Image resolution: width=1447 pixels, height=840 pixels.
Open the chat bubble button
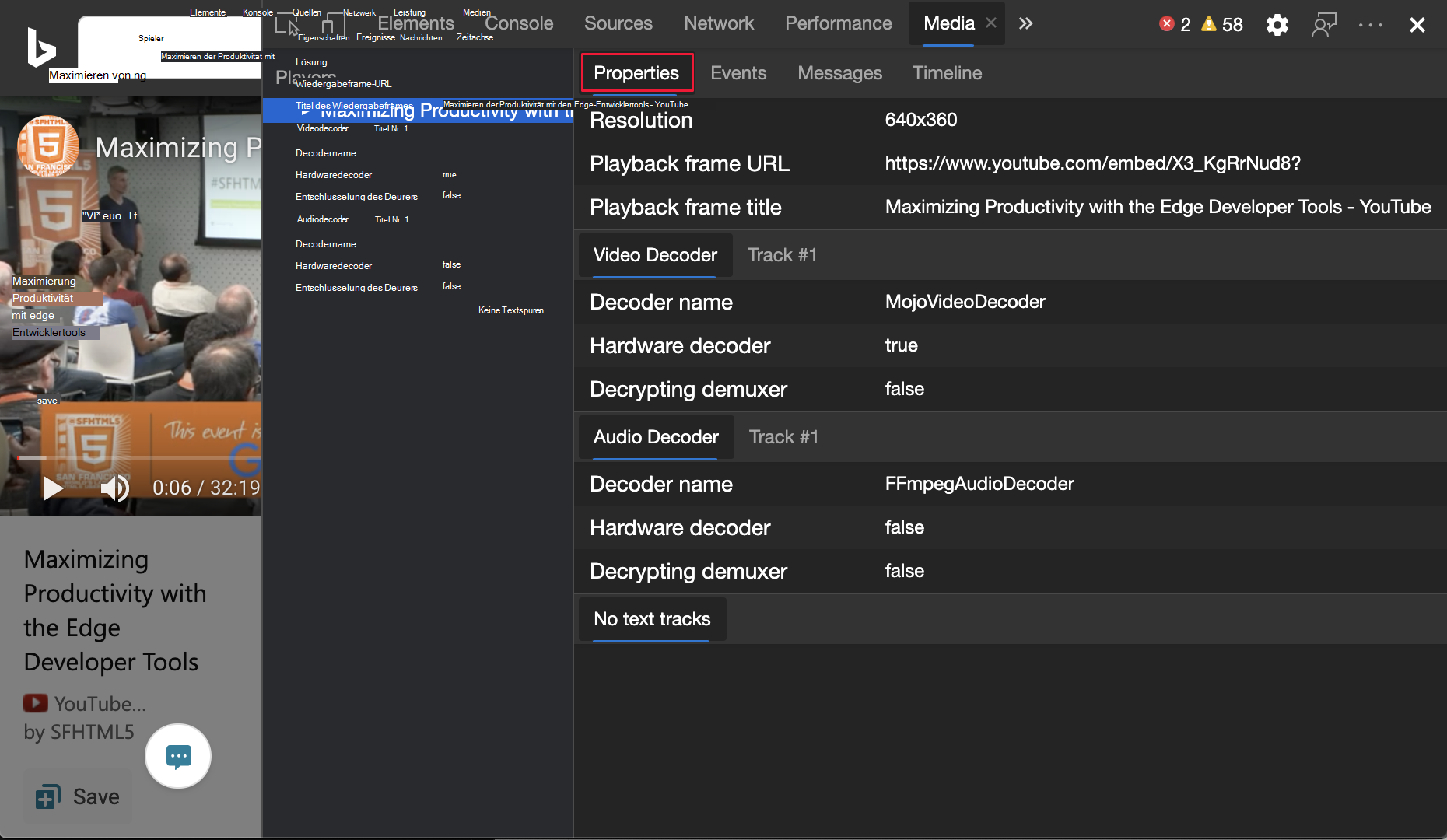[178, 755]
